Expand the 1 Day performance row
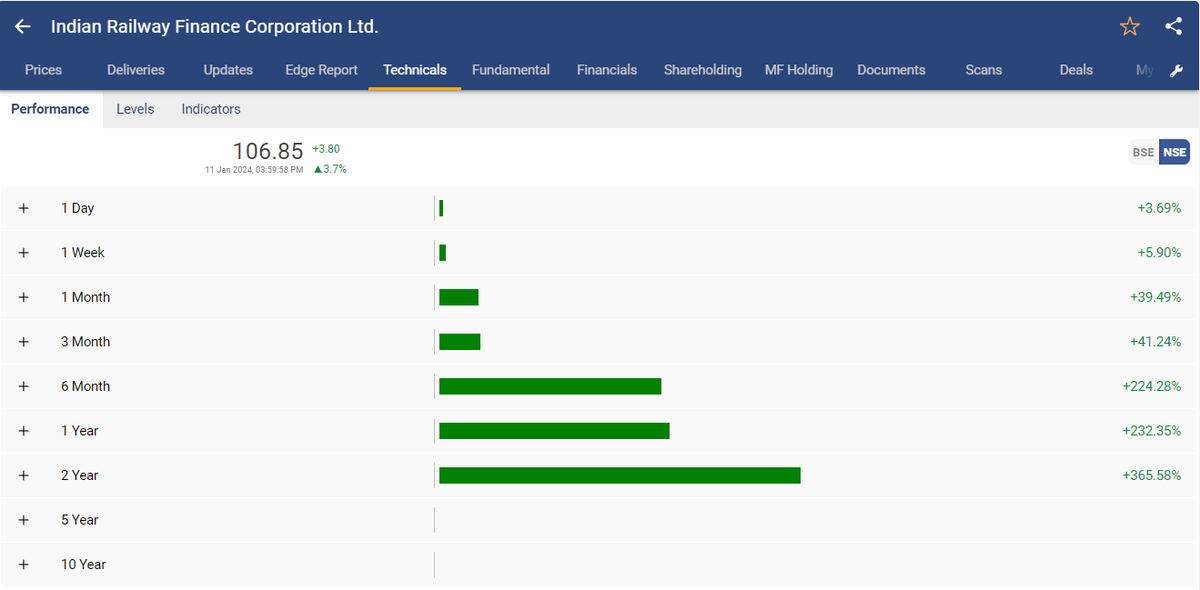The width and height of the screenshot is (1200, 590). click(x=24, y=208)
